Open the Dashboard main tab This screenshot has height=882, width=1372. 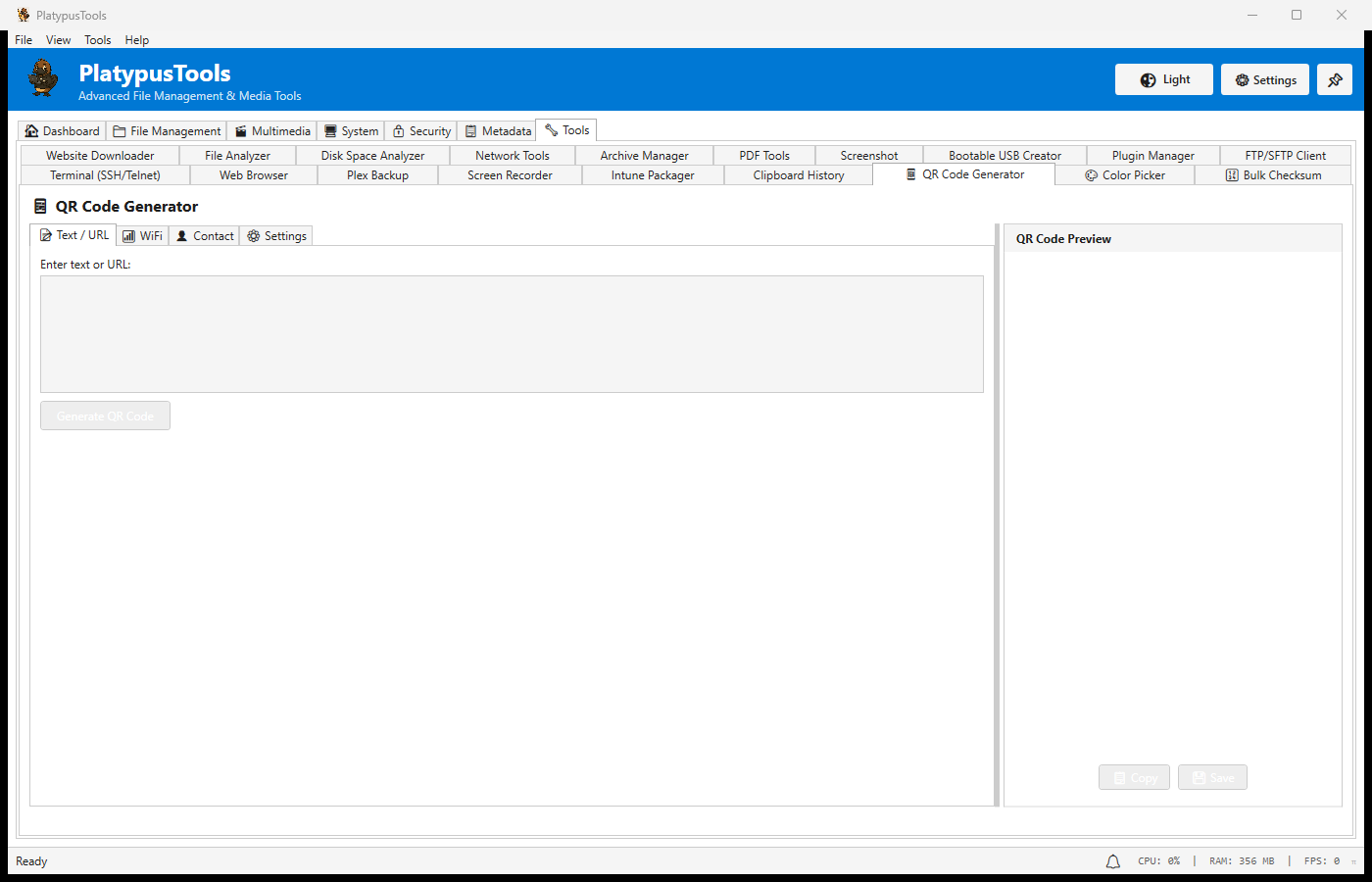pos(62,131)
